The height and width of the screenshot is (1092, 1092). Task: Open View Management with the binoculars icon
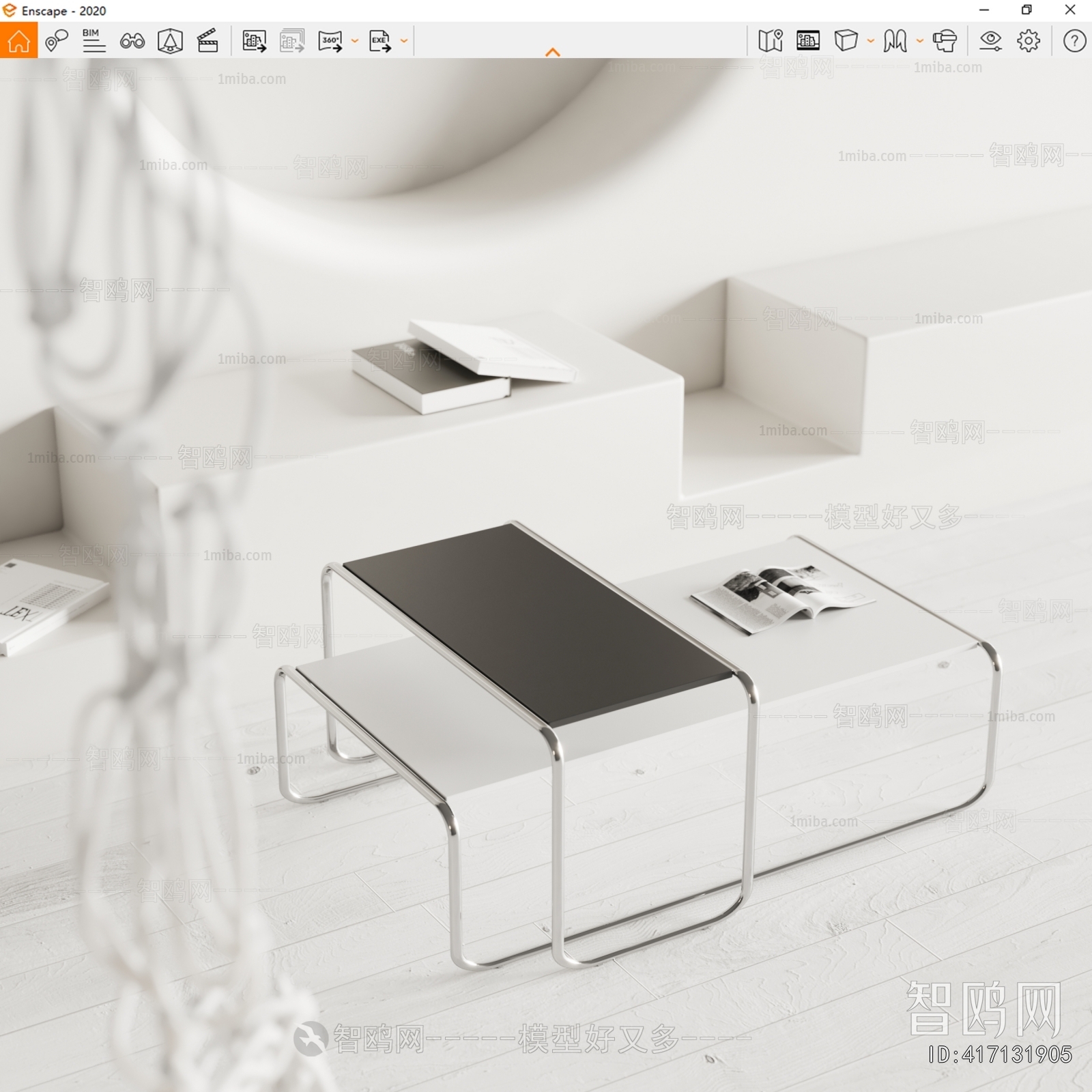[x=132, y=41]
